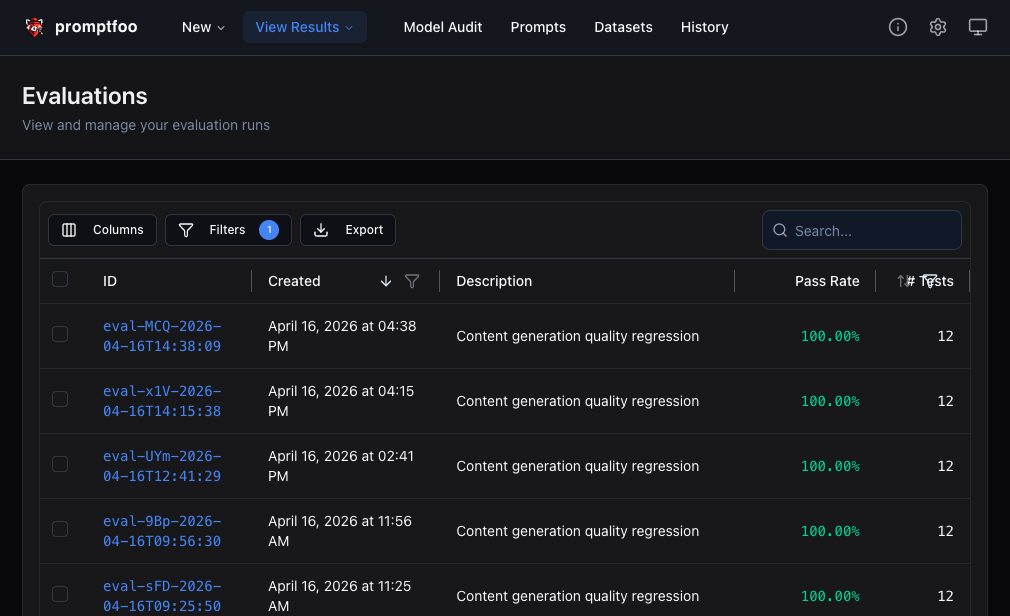Click the sort arrow in Created column
Viewport: 1010px width, 616px height.
tap(386, 281)
